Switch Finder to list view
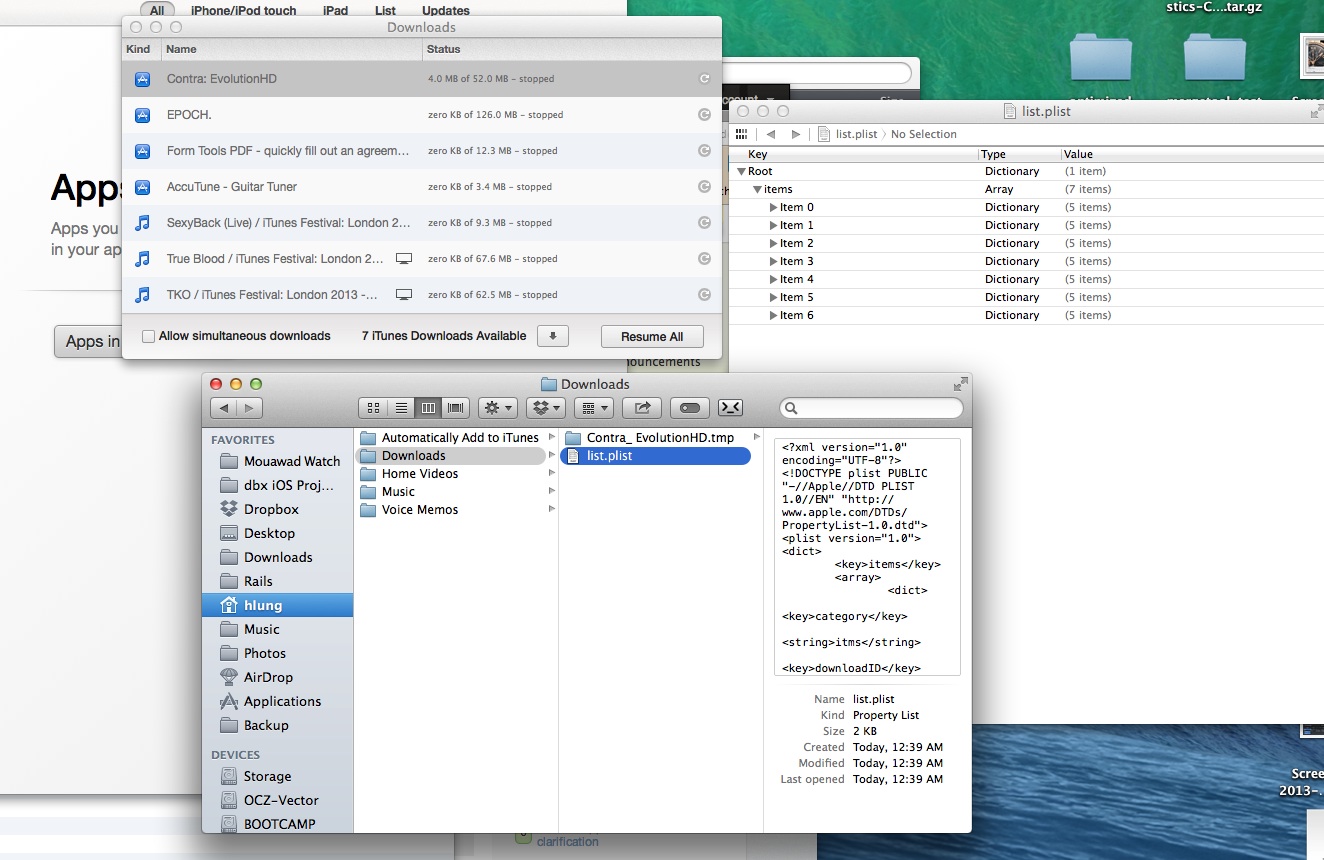 401,408
